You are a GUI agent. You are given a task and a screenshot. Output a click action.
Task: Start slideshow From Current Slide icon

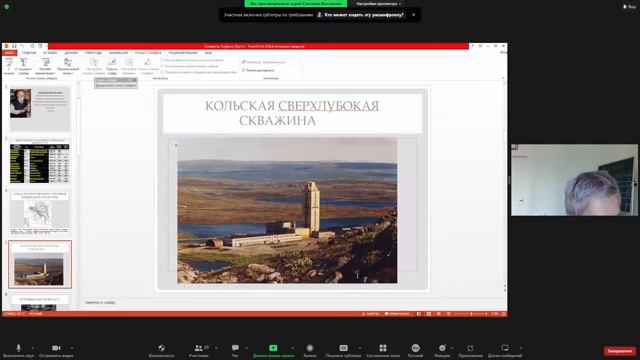23,62
